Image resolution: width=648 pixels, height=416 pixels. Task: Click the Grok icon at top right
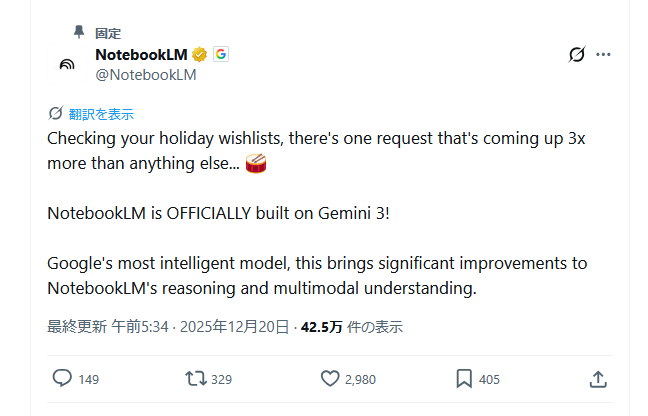tap(576, 55)
